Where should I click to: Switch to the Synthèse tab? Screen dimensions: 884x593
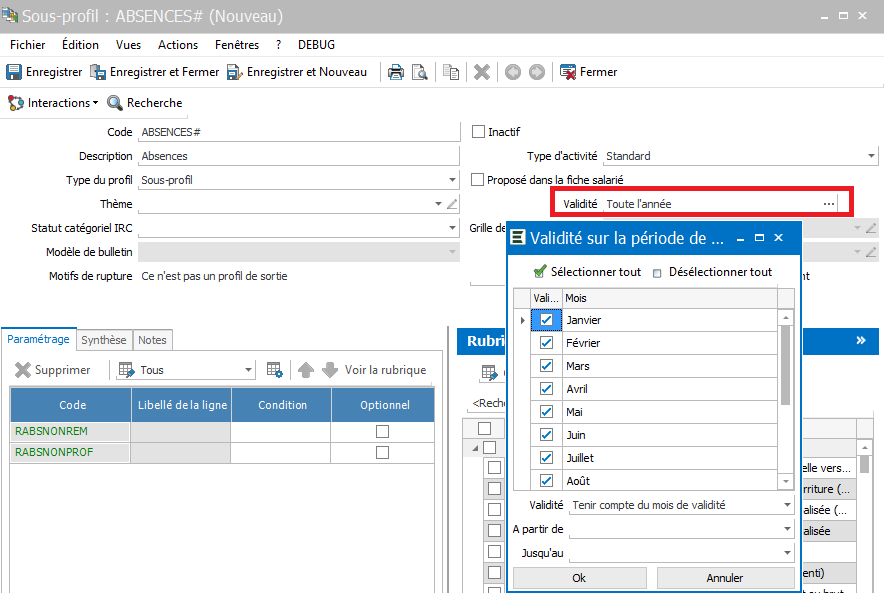104,340
